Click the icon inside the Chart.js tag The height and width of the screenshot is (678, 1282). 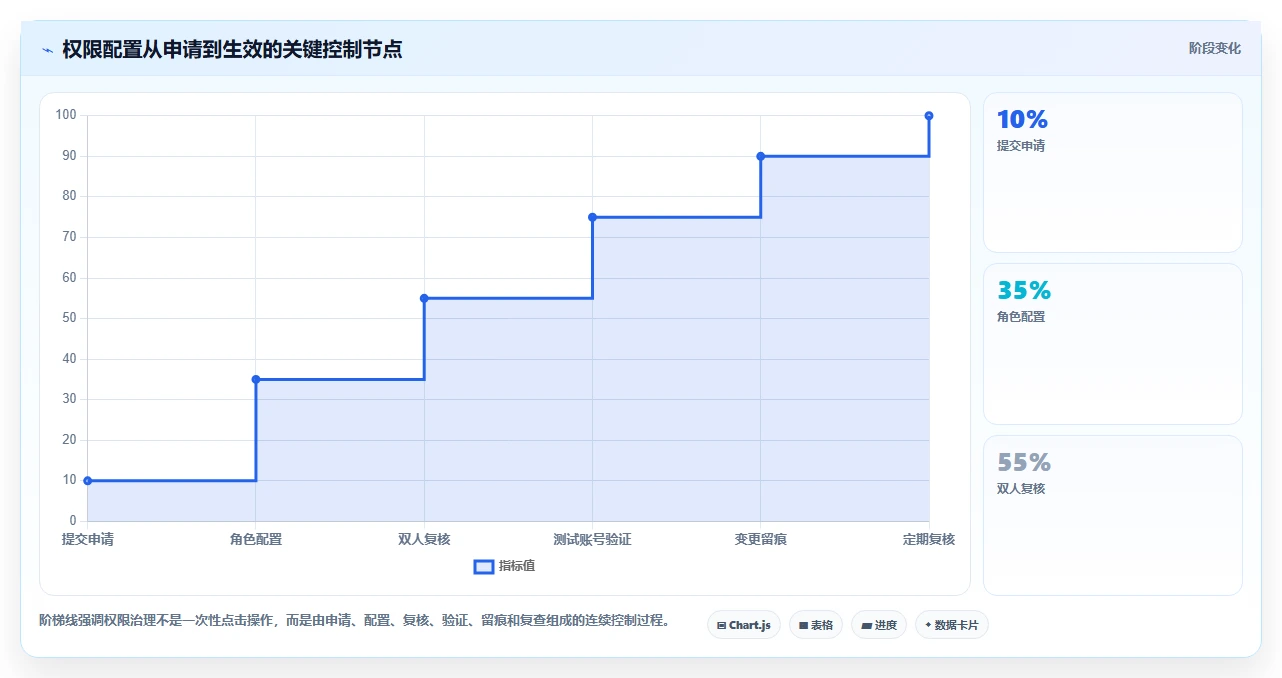click(721, 625)
